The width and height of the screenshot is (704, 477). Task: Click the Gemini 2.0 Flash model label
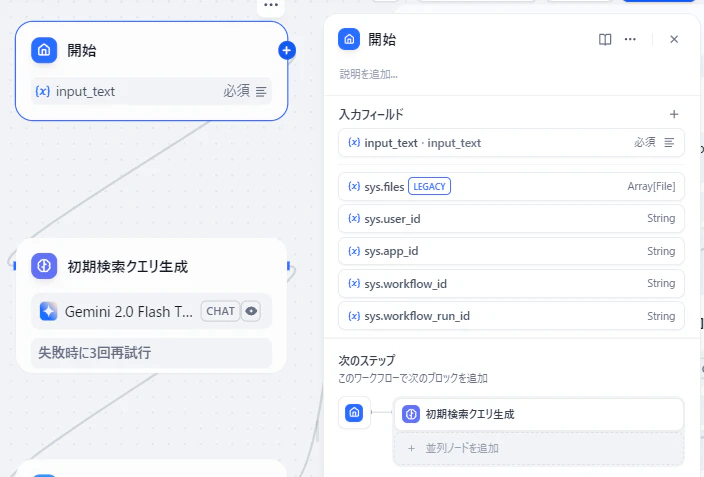point(129,311)
